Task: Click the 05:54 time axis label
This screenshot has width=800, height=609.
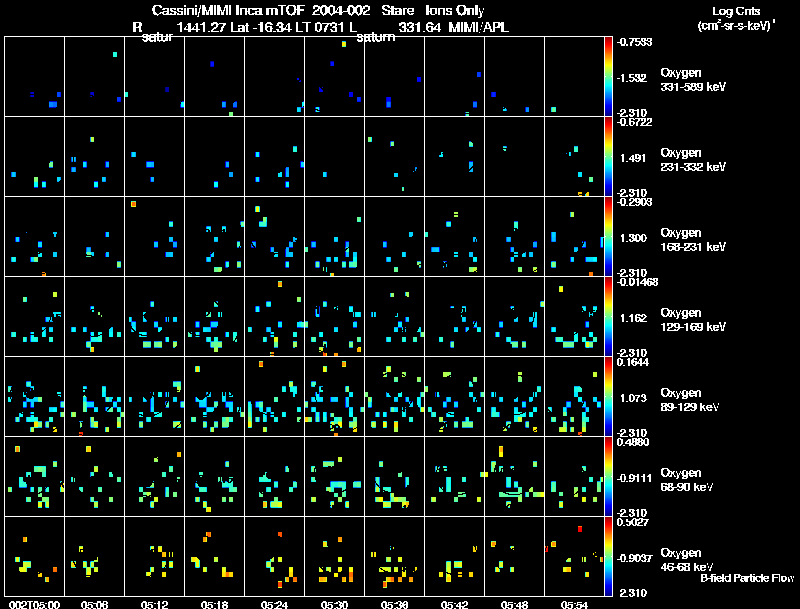Action: [574, 605]
